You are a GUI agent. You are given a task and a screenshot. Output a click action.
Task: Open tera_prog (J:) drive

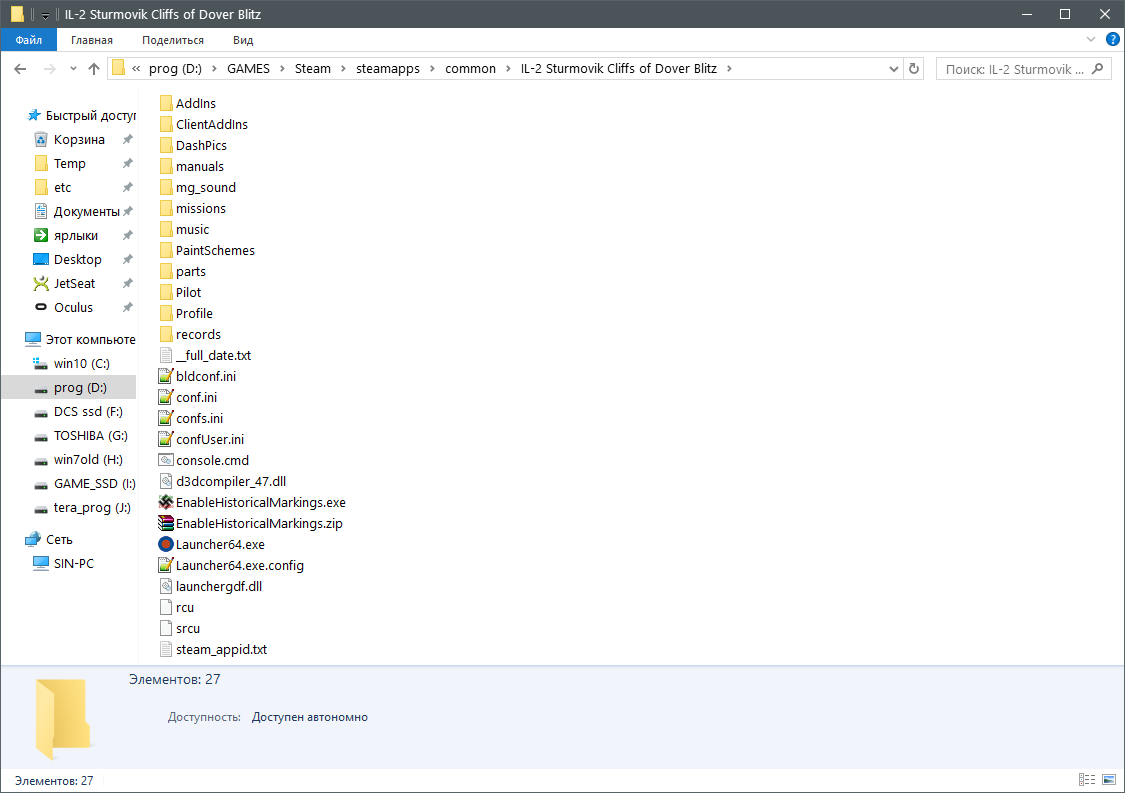[92, 508]
